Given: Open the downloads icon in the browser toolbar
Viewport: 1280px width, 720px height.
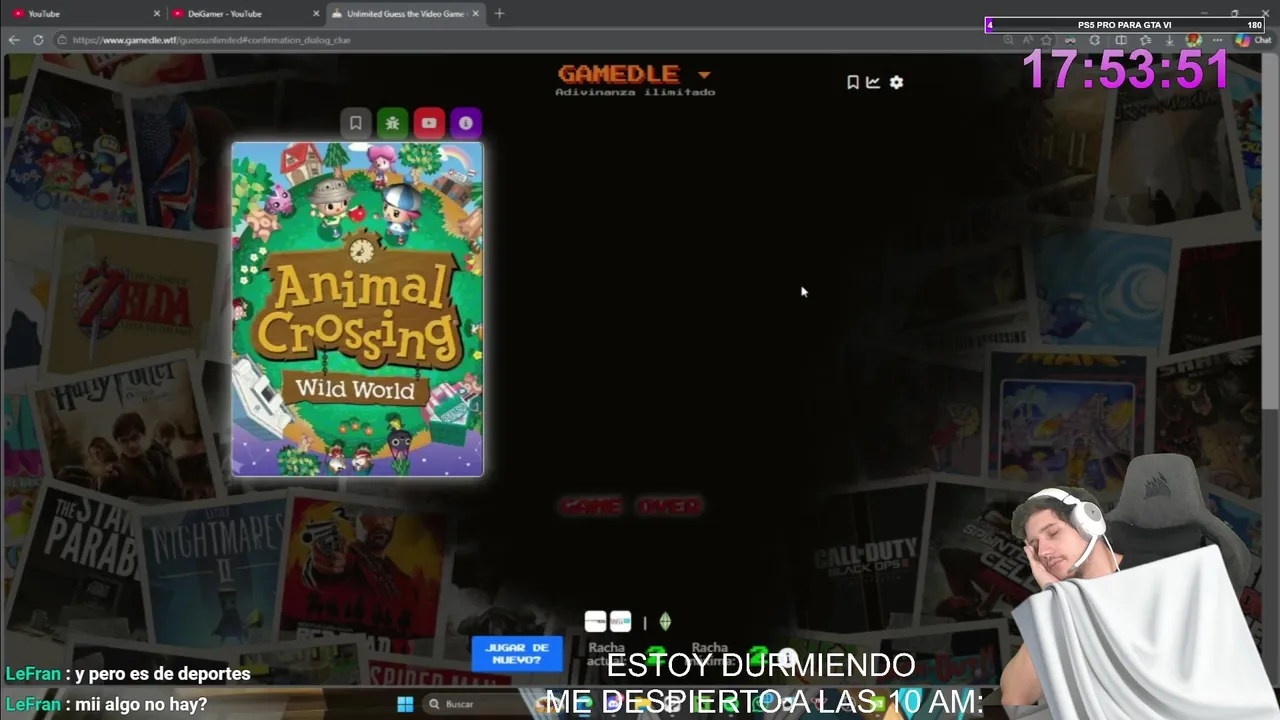Looking at the screenshot, I should (x=1169, y=40).
